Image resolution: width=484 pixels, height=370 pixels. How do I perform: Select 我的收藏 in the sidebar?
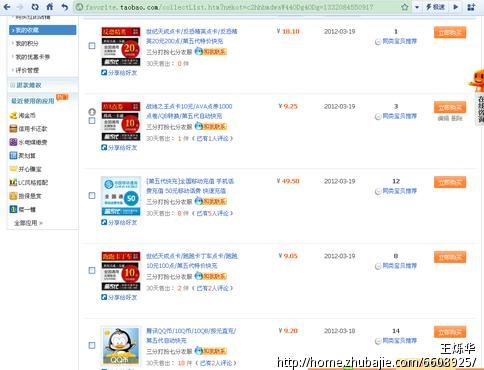[x=43, y=30]
